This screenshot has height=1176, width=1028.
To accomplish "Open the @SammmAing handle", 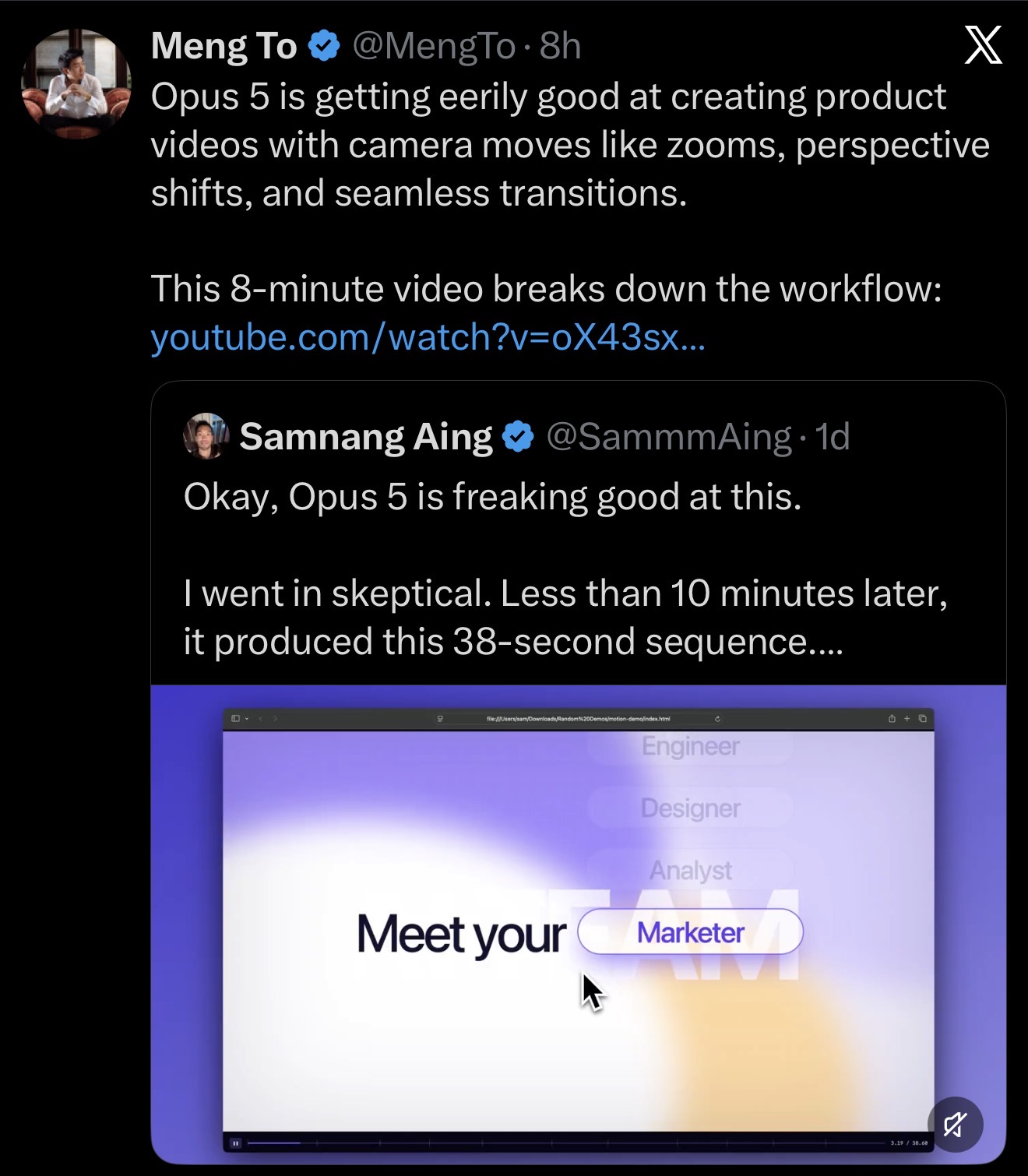I will click(669, 437).
